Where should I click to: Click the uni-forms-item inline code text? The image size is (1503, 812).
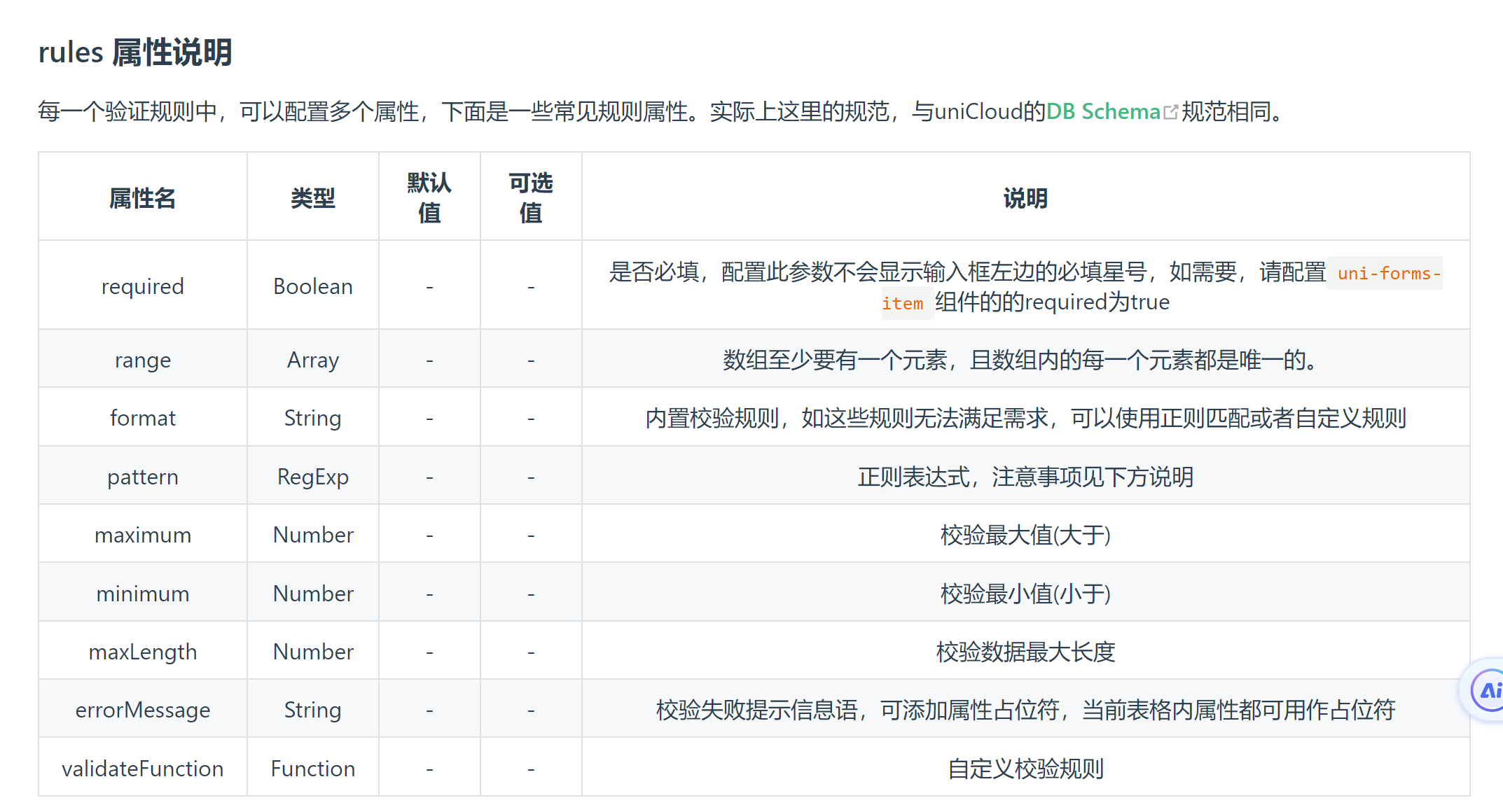1388,274
